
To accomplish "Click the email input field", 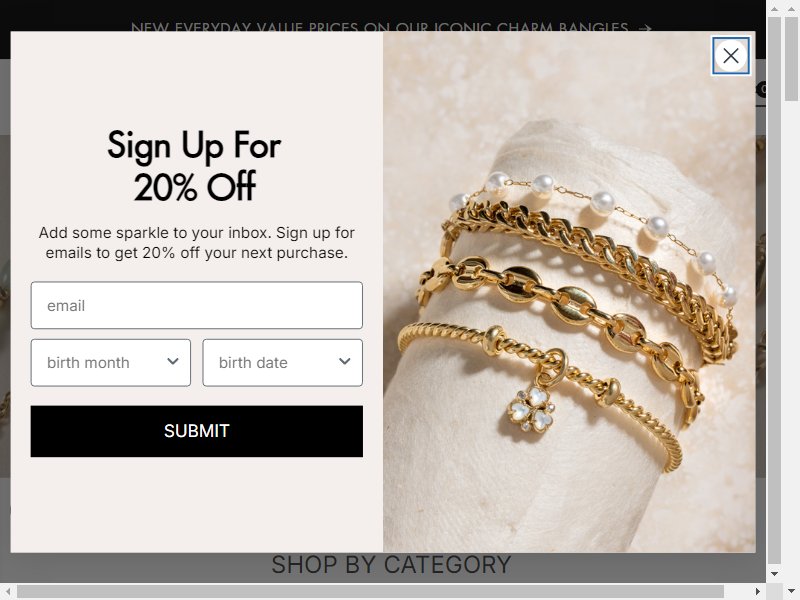I will (196, 305).
